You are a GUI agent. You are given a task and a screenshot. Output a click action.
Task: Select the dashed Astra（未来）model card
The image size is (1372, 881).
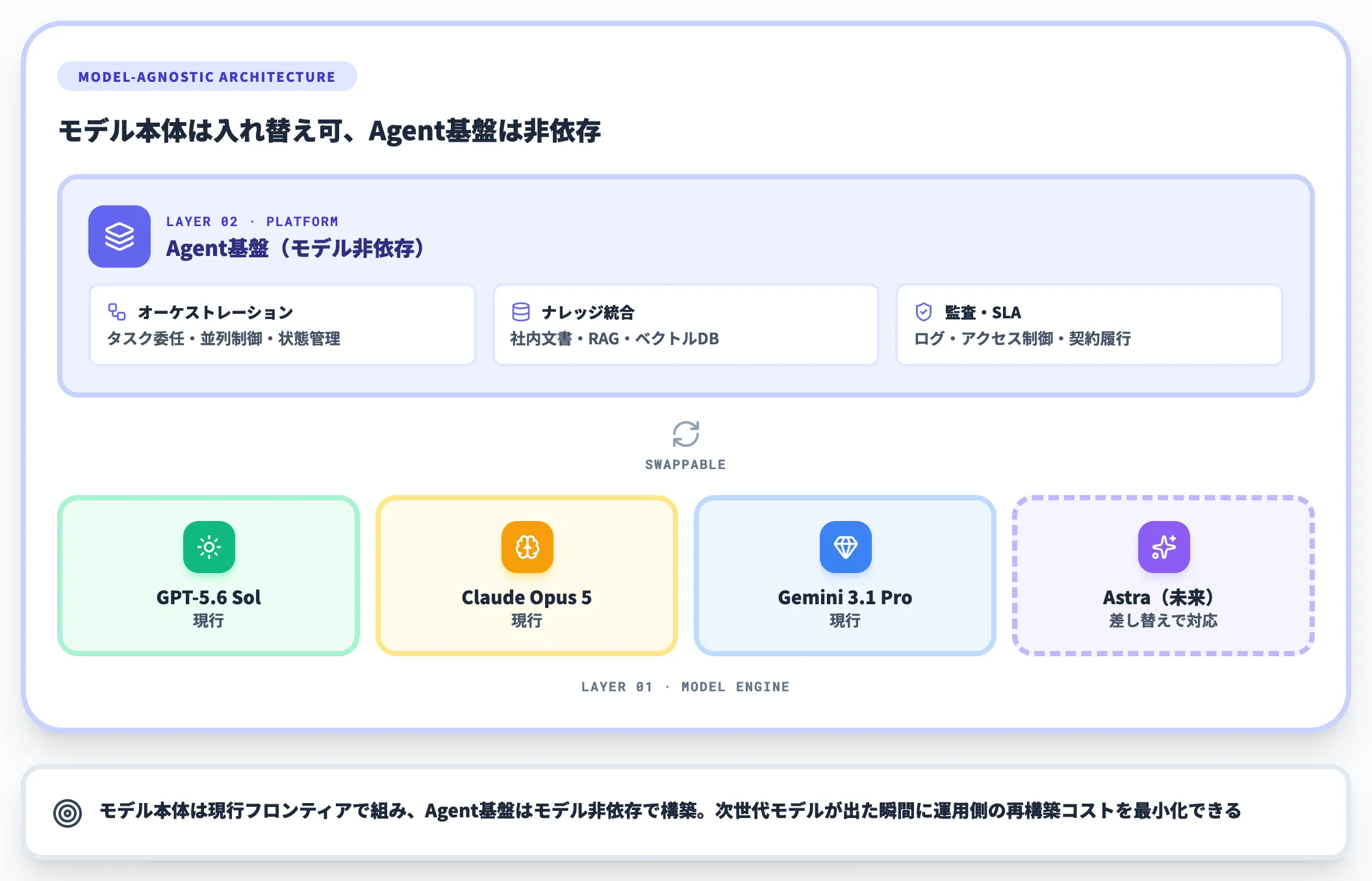[1163, 576]
